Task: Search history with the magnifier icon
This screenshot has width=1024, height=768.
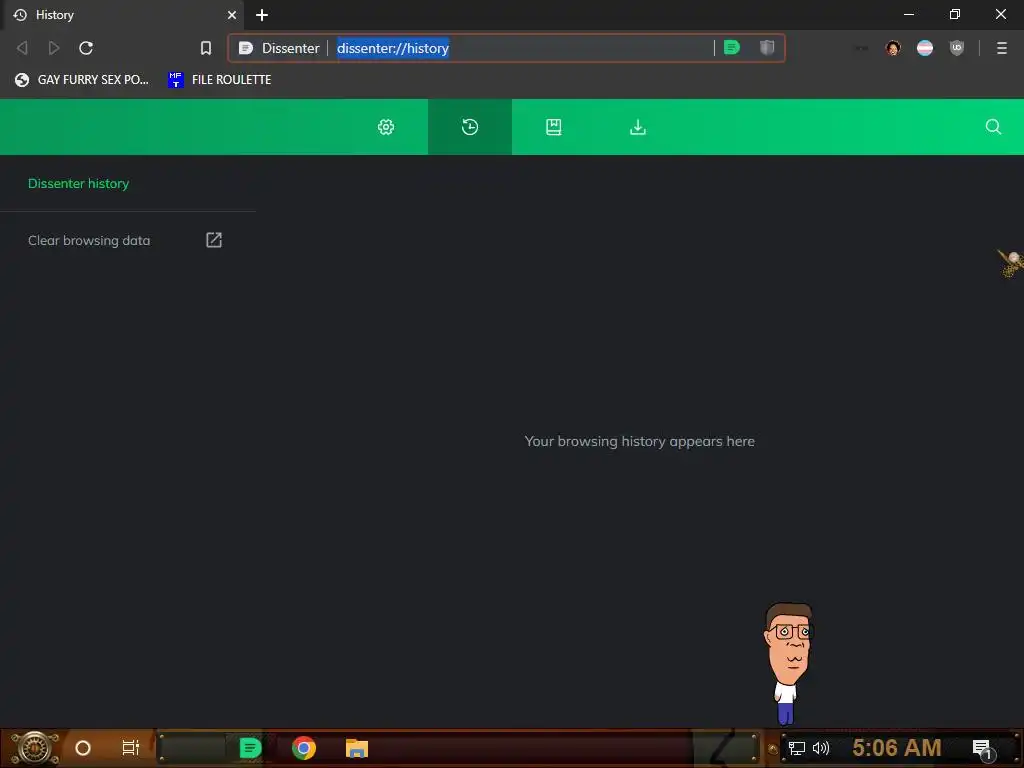Action: coord(993,127)
